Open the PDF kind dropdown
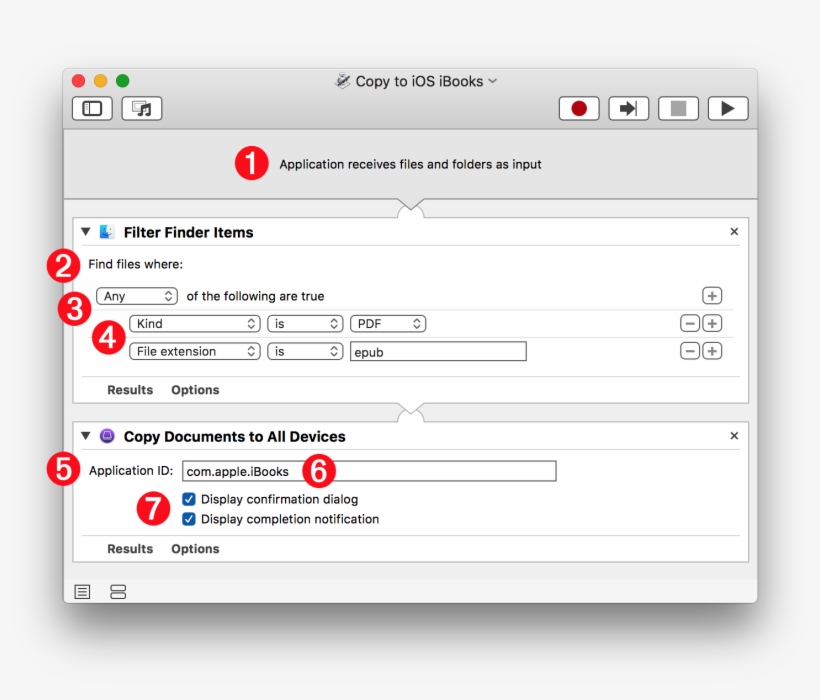Image resolution: width=820 pixels, height=700 pixels. point(388,324)
